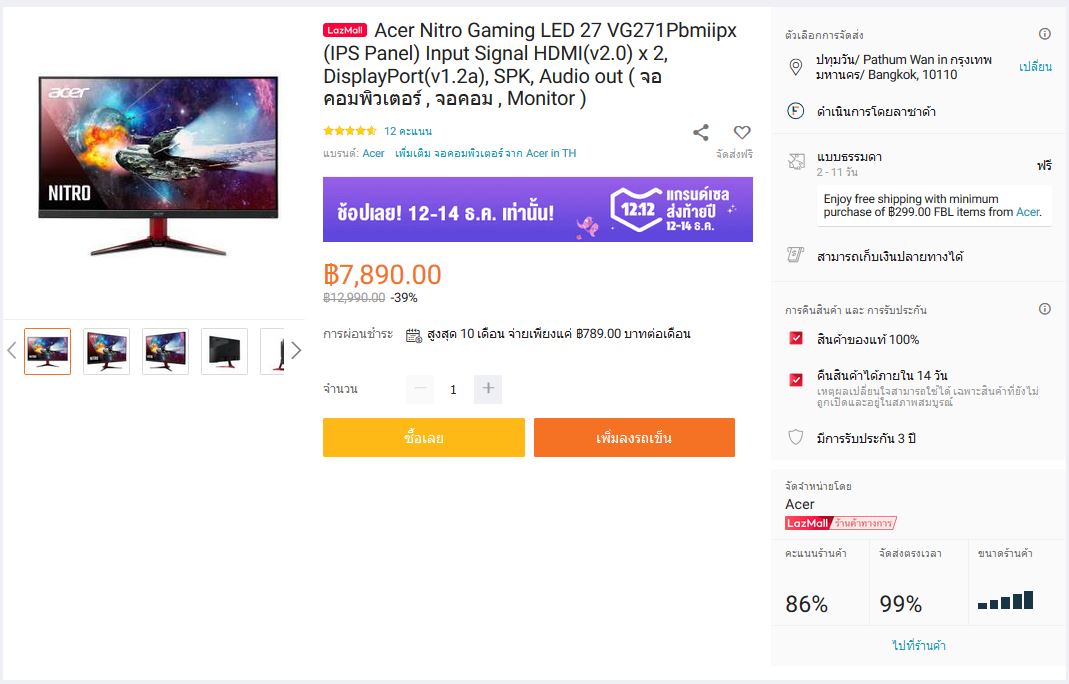Toggle the 14-day return checkbox
The height and width of the screenshot is (684, 1069).
pos(796,380)
